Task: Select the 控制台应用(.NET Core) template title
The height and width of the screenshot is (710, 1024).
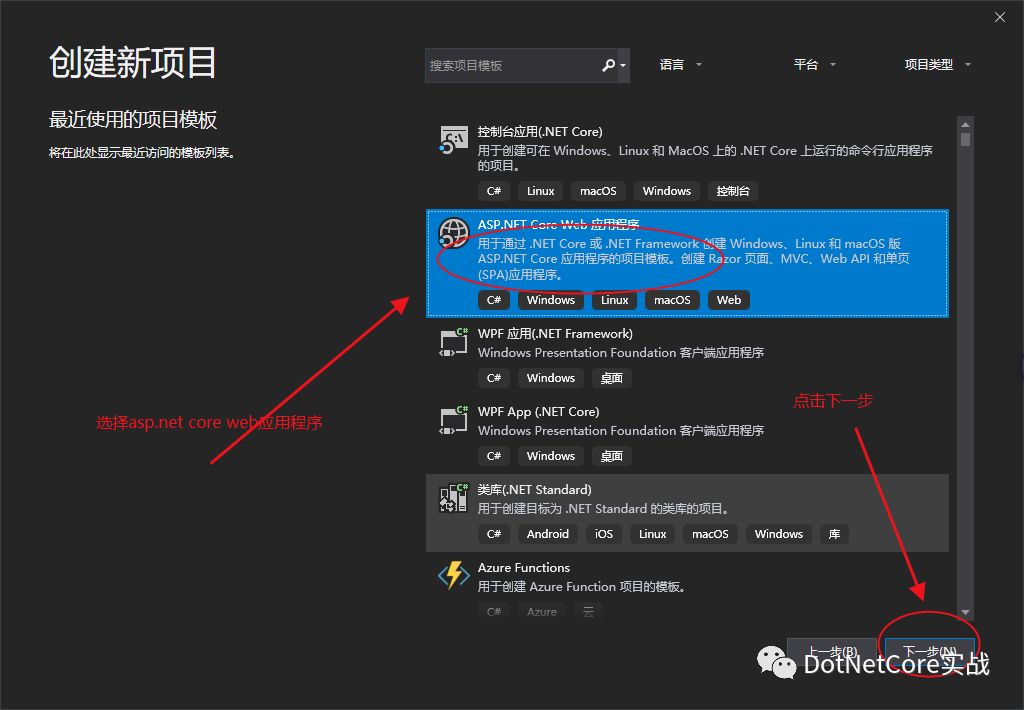Action: click(539, 131)
